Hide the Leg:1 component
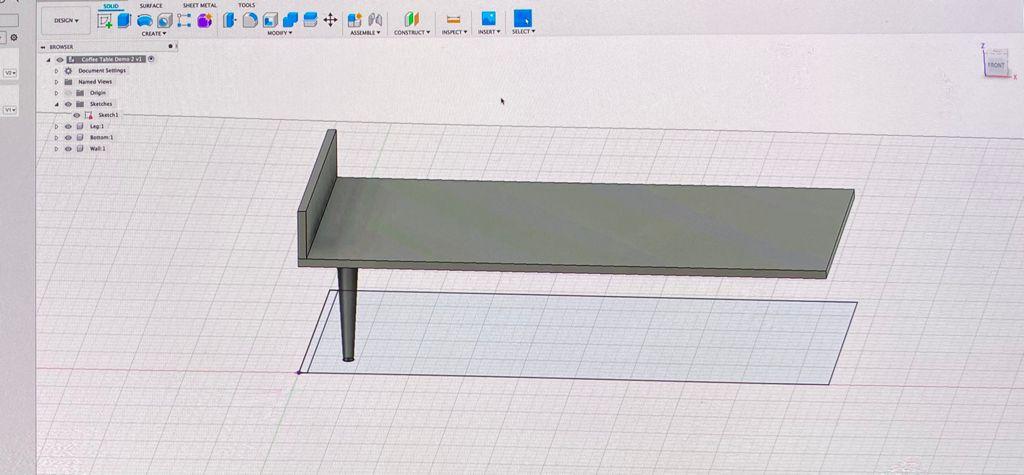This screenshot has height=475, width=1024. (x=68, y=127)
